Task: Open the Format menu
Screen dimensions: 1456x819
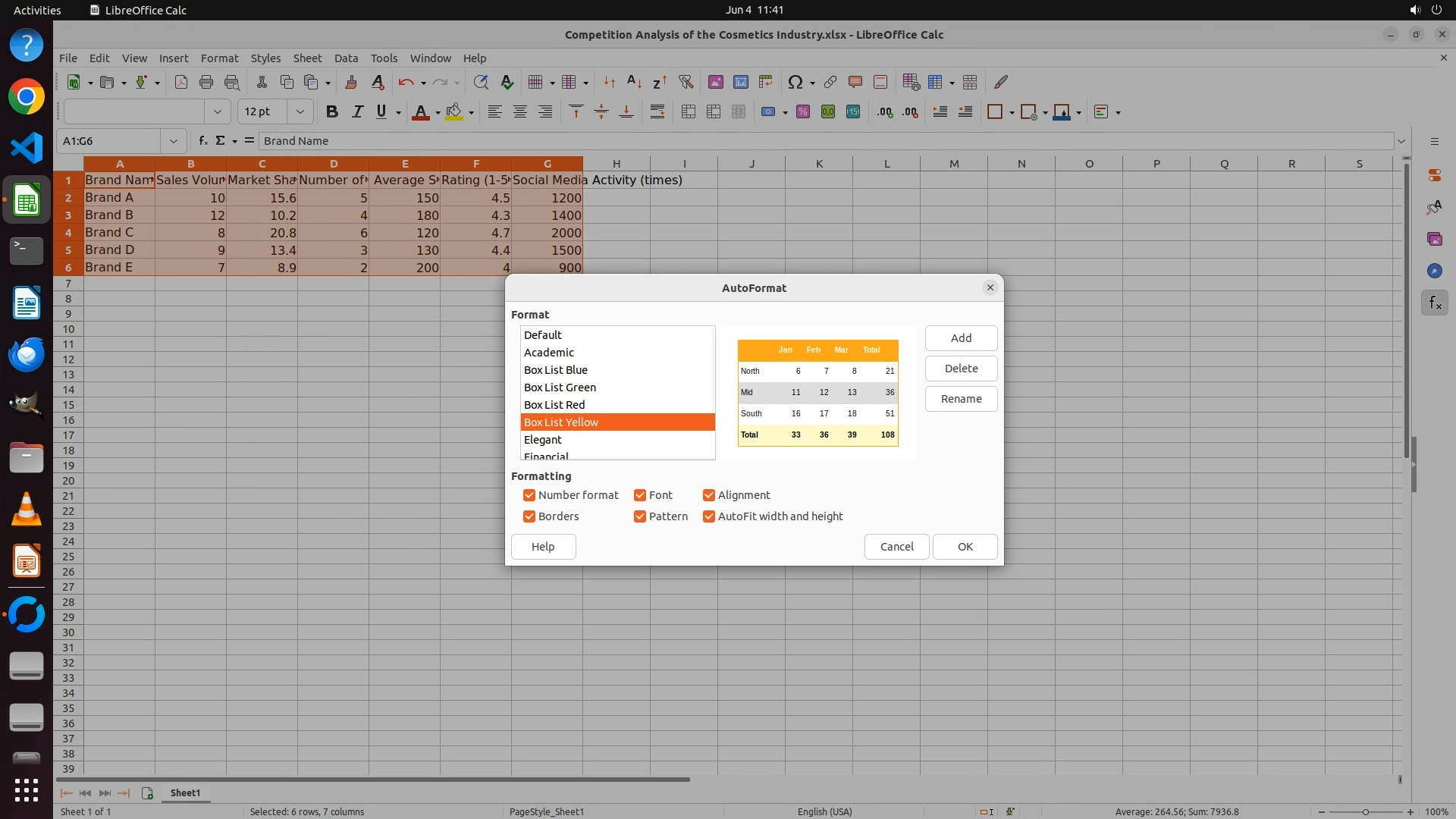Action: click(x=219, y=58)
